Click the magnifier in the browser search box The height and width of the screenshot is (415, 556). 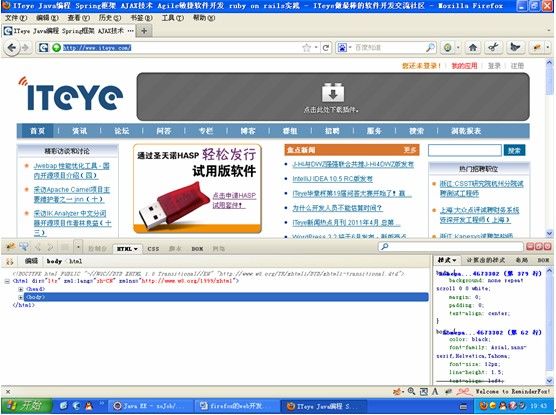click(x=430, y=48)
